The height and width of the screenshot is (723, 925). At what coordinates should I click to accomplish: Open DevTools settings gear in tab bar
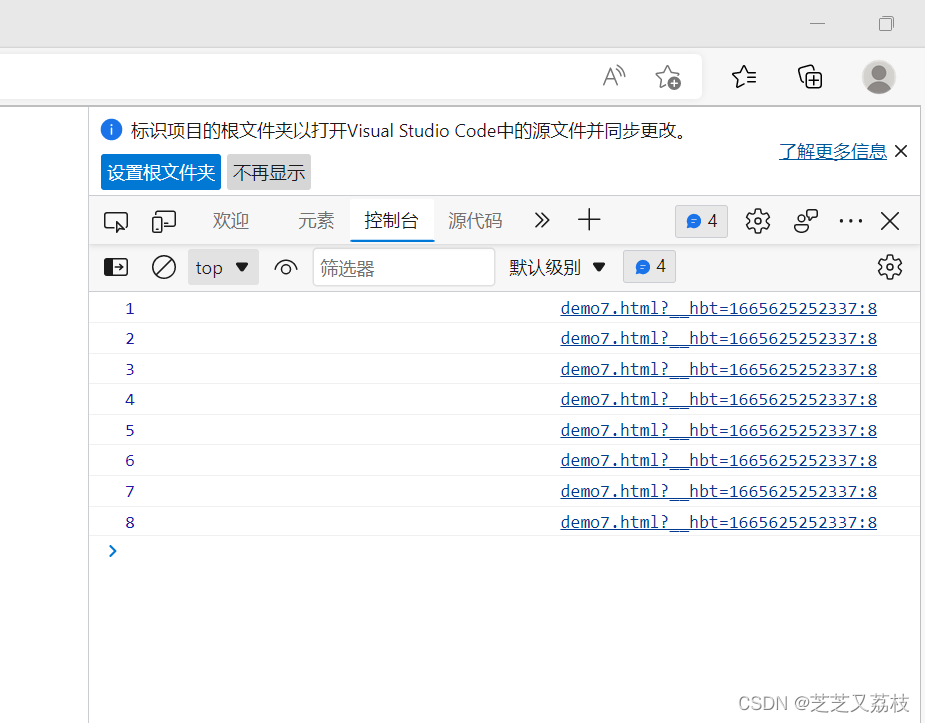pos(757,221)
